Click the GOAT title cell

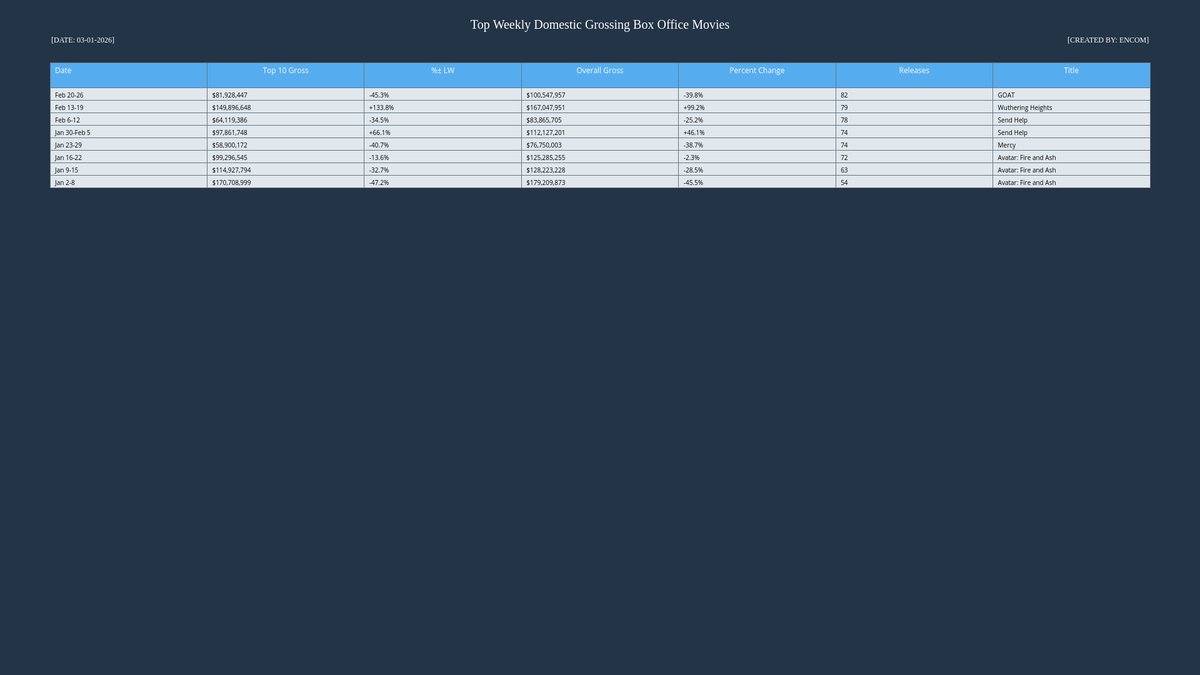point(1071,95)
